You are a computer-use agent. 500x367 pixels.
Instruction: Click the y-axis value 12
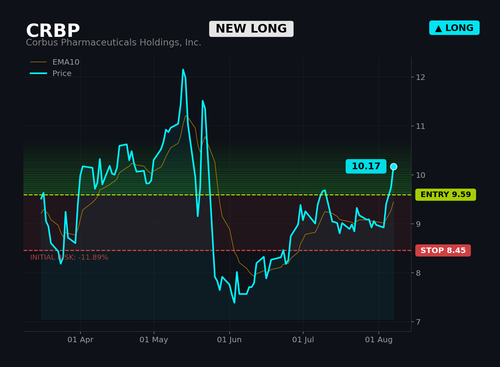(420, 77)
